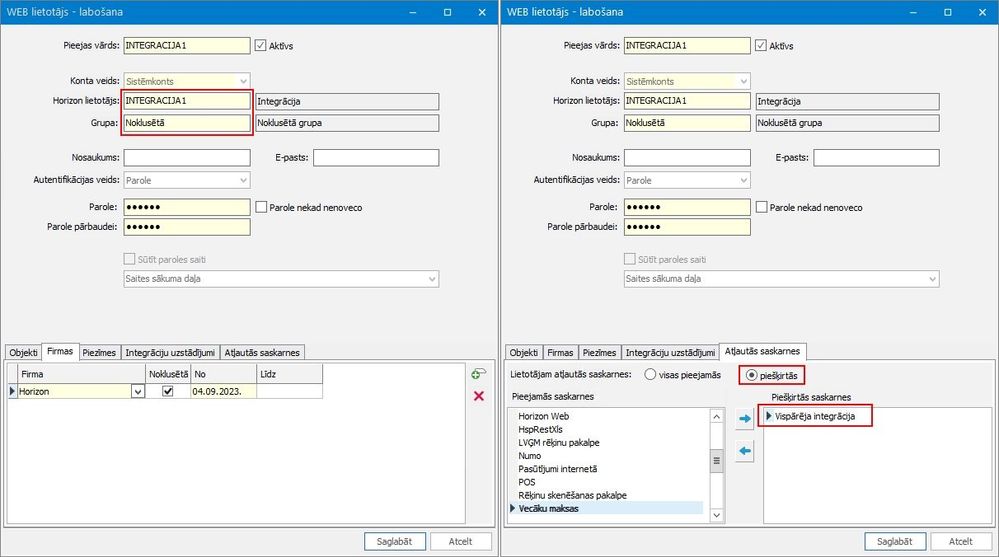
Task: Select Numo in available interfaces
Action: [529, 456]
